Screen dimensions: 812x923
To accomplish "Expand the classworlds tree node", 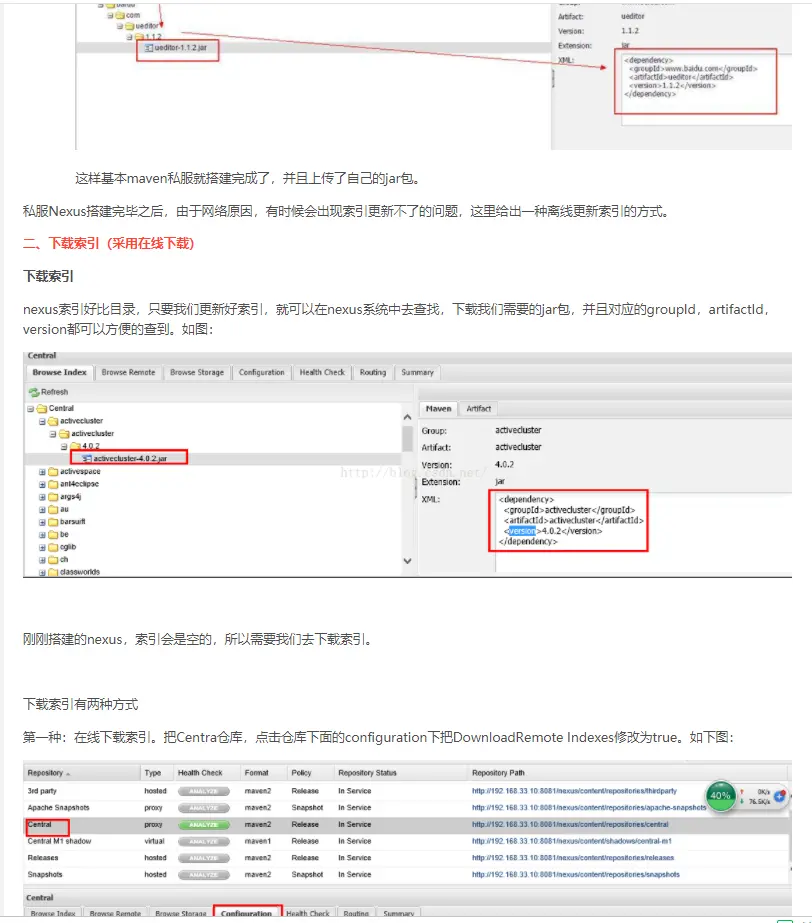I will pos(42,573).
